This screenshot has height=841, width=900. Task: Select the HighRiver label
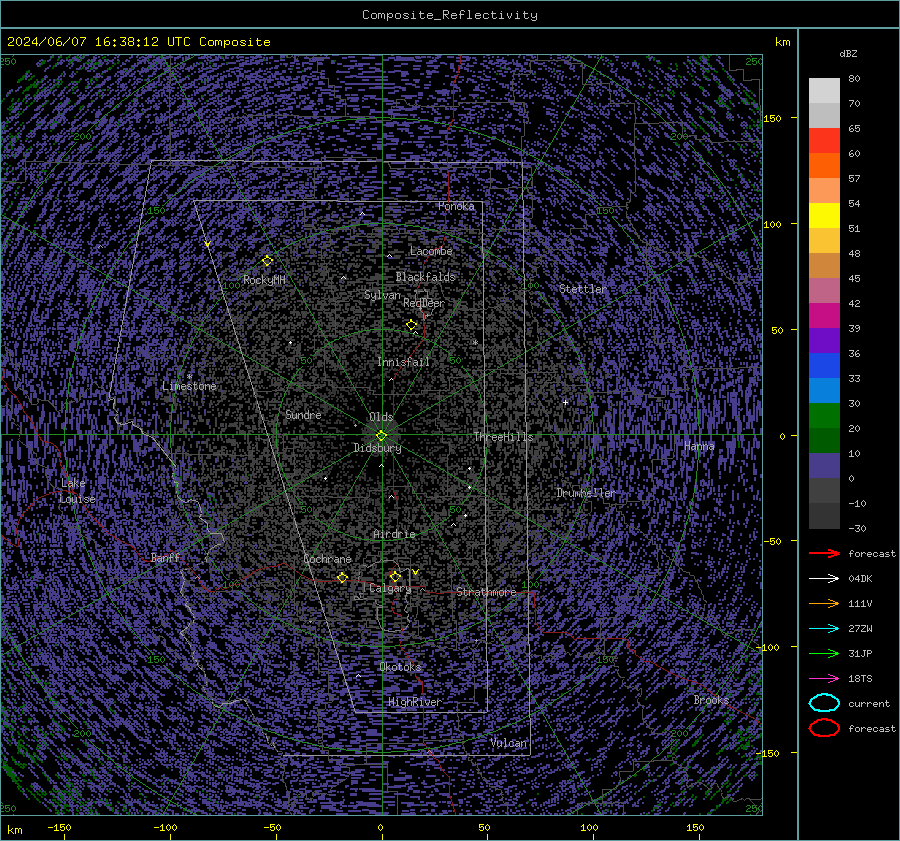414,702
